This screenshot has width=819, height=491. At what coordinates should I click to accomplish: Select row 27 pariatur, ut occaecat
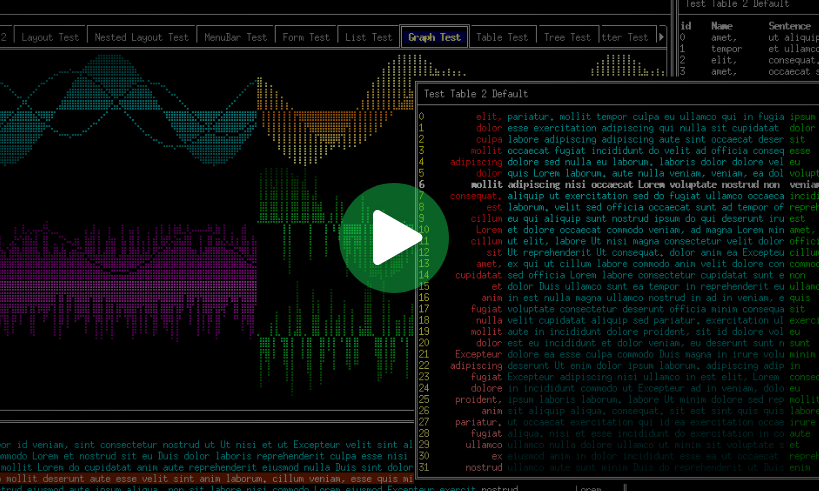[618, 422]
